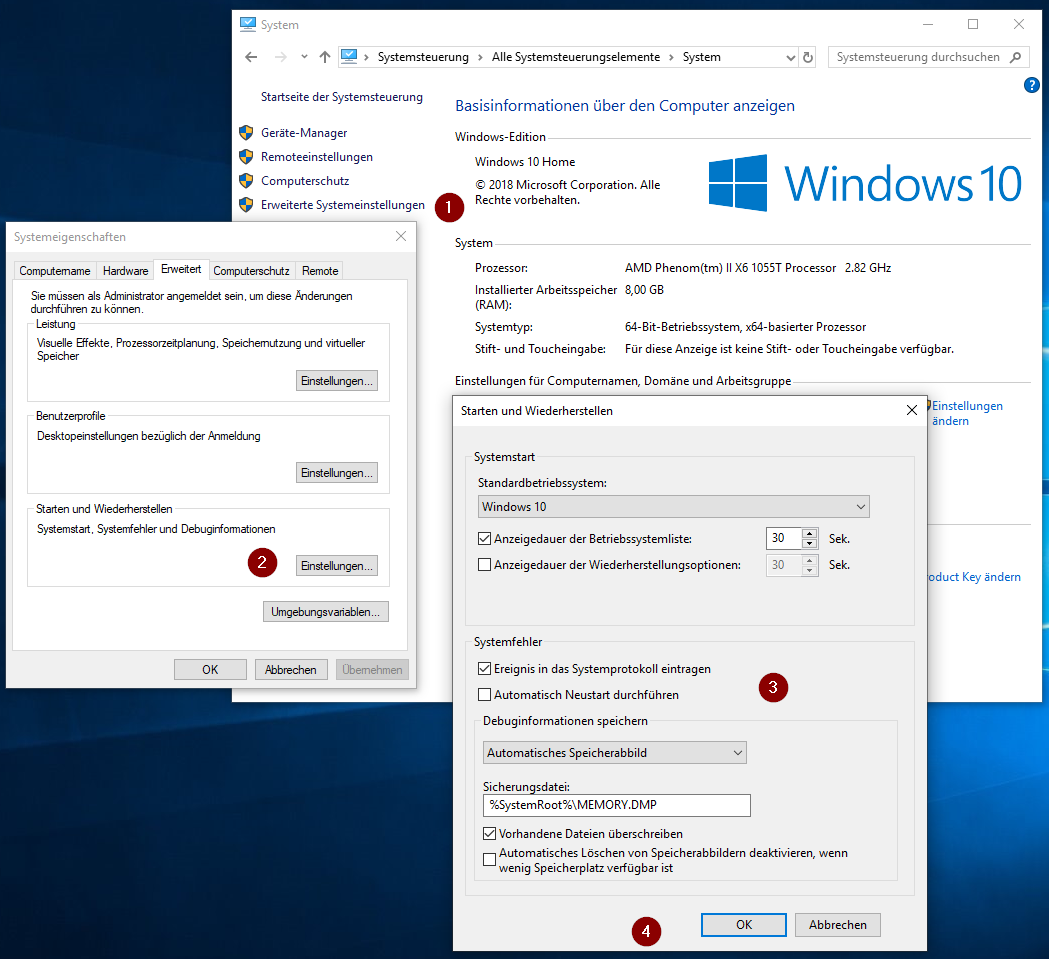Close Systemeigenschaften dialog with X
The height and width of the screenshot is (959, 1049).
[401, 236]
